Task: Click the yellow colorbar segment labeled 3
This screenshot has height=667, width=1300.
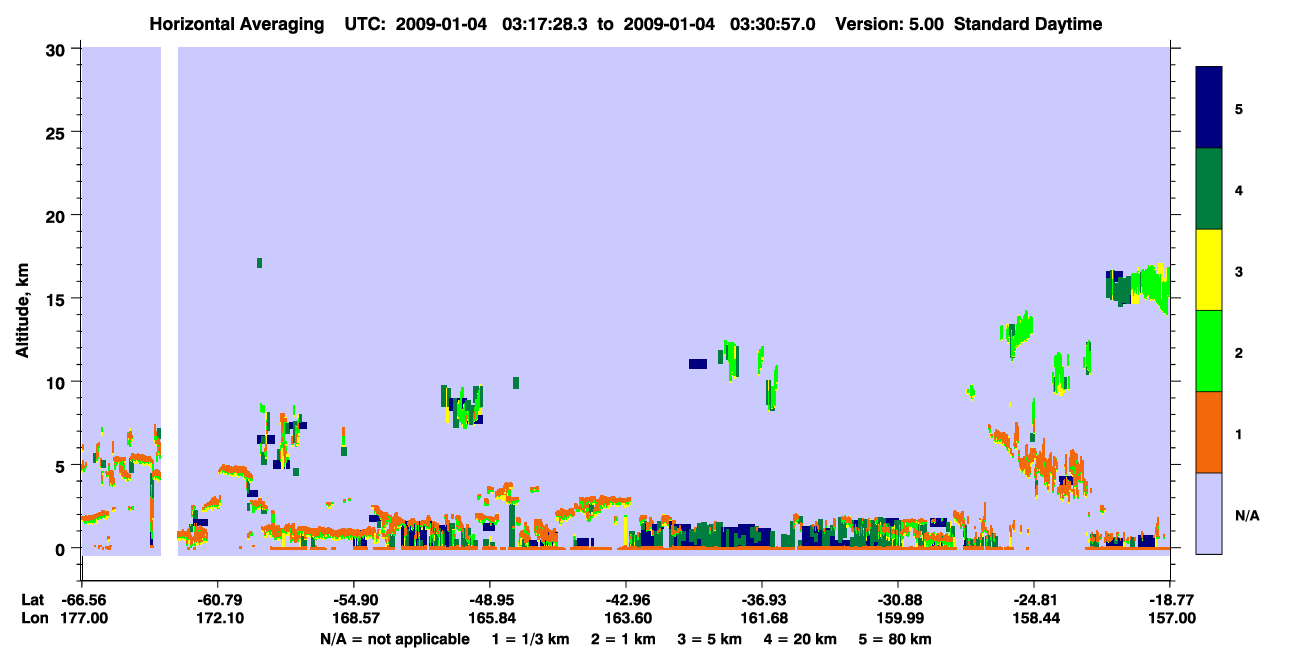Action: 1209,270
